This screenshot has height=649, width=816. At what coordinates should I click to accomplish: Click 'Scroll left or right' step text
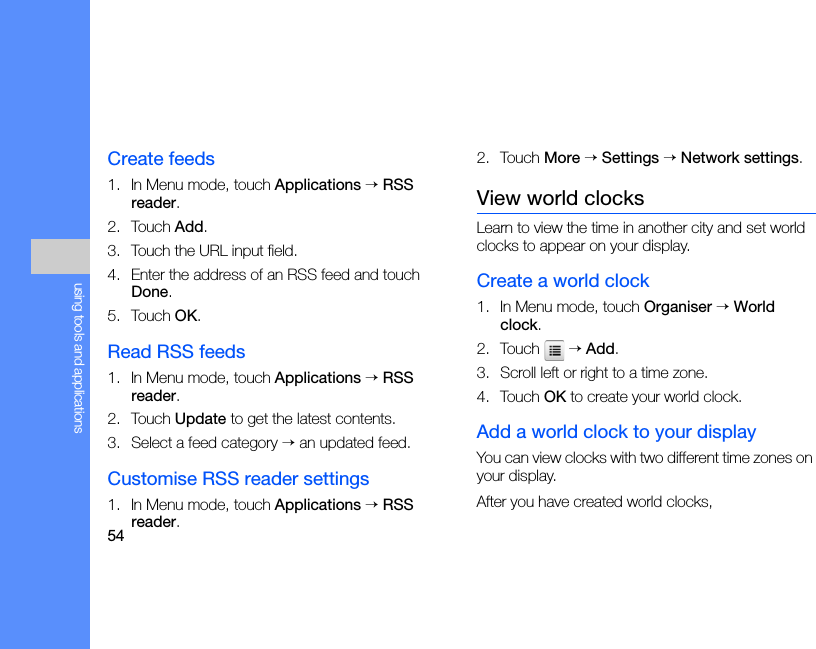point(603,373)
